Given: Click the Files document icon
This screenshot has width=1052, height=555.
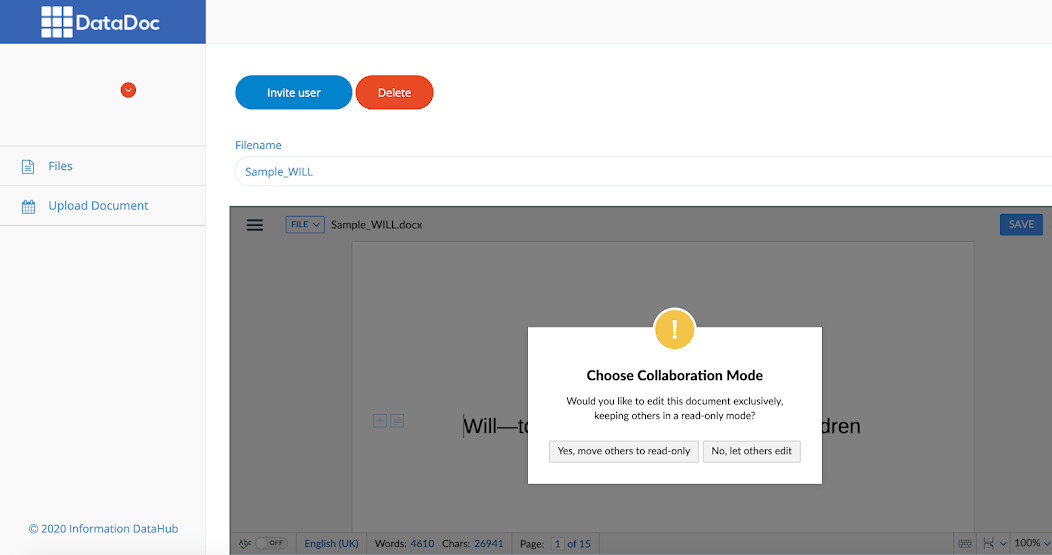Looking at the screenshot, I should (28, 166).
